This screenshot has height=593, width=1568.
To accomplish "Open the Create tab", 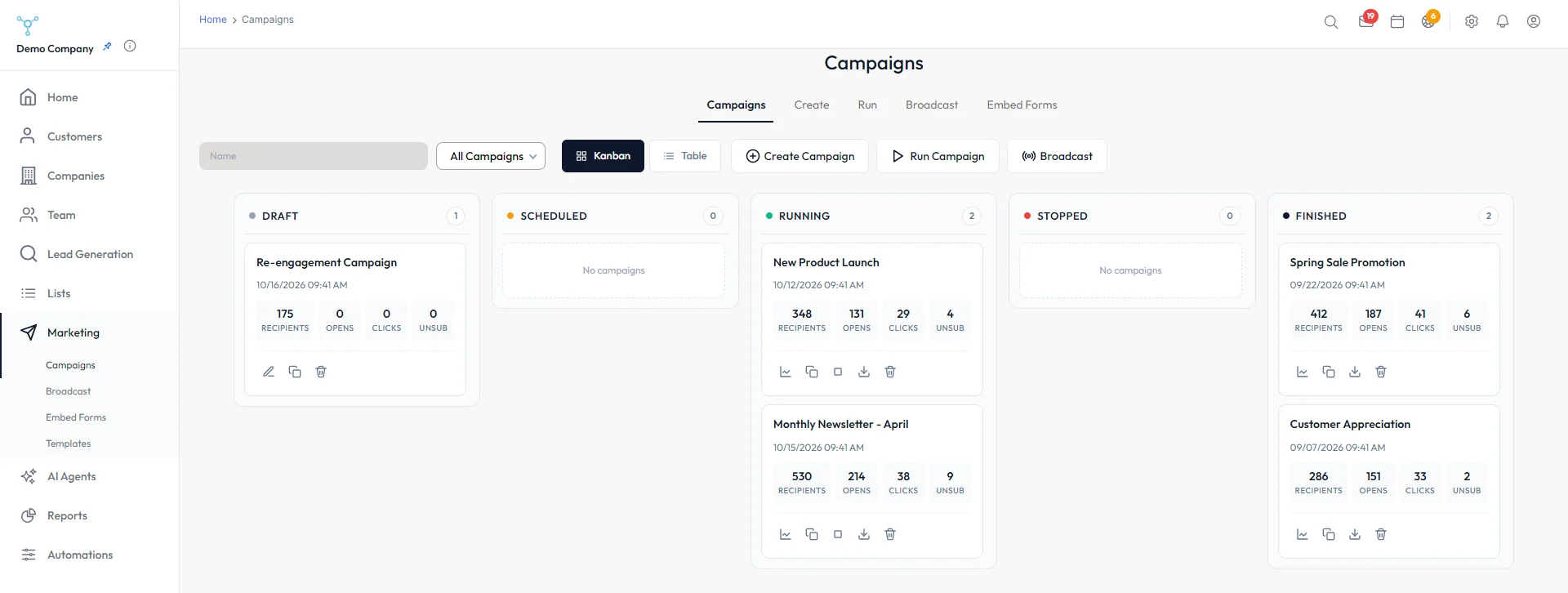I will click(x=812, y=105).
